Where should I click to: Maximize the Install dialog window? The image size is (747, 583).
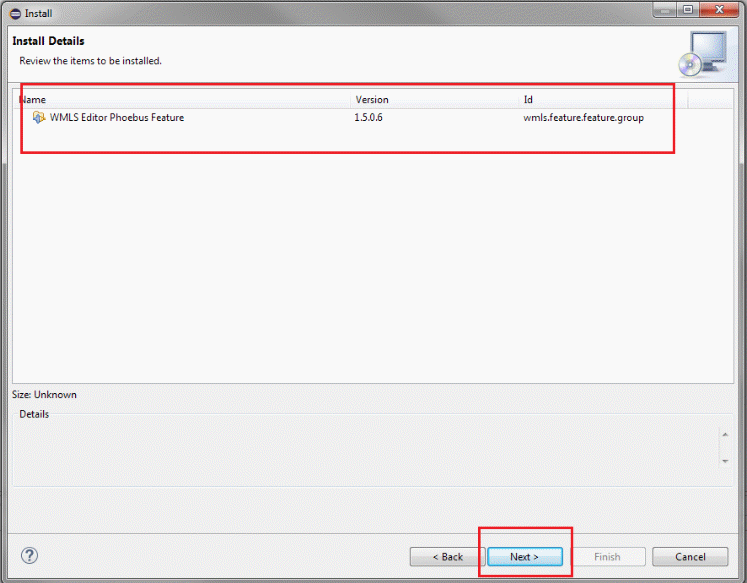click(x=689, y=10)
